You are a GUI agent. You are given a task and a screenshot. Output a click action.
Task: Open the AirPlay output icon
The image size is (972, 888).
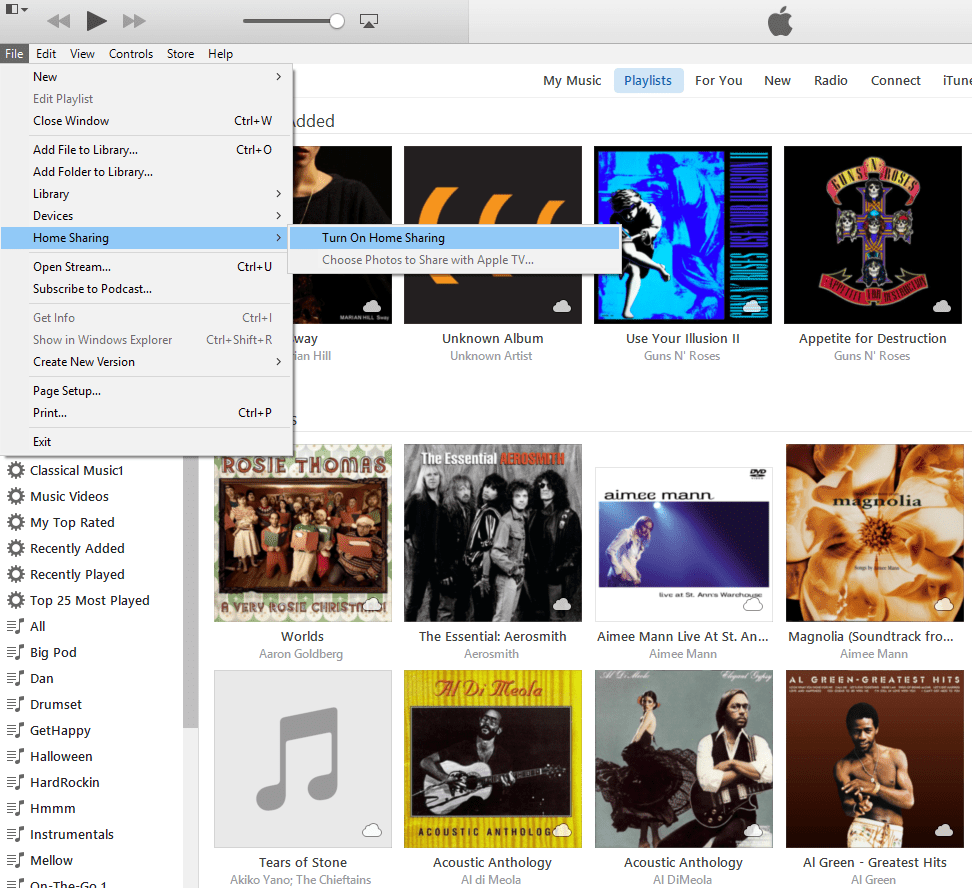[369, 21]
